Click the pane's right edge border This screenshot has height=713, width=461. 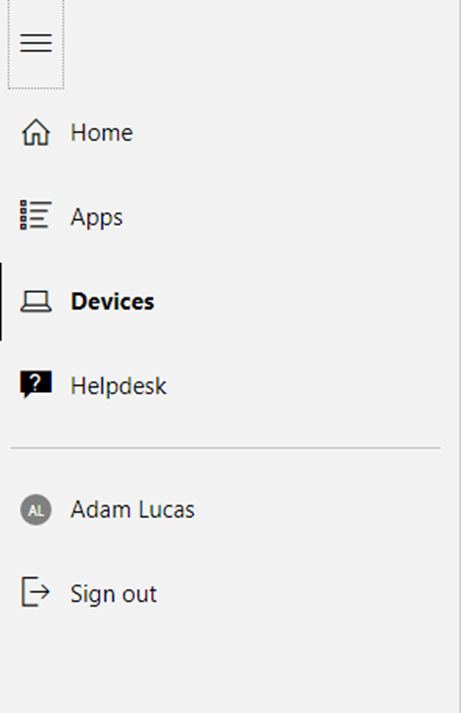pyautogui.click(x=460, y=356)
